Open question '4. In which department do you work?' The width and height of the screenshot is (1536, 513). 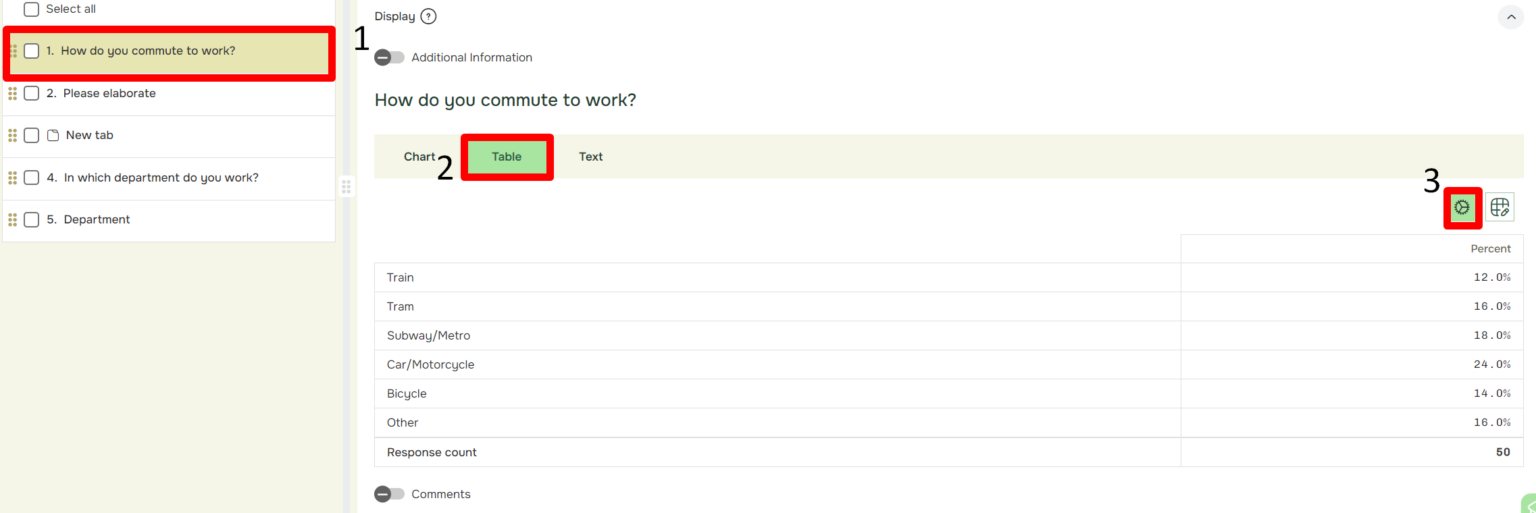pyautogui.click(x=161, y=177)
